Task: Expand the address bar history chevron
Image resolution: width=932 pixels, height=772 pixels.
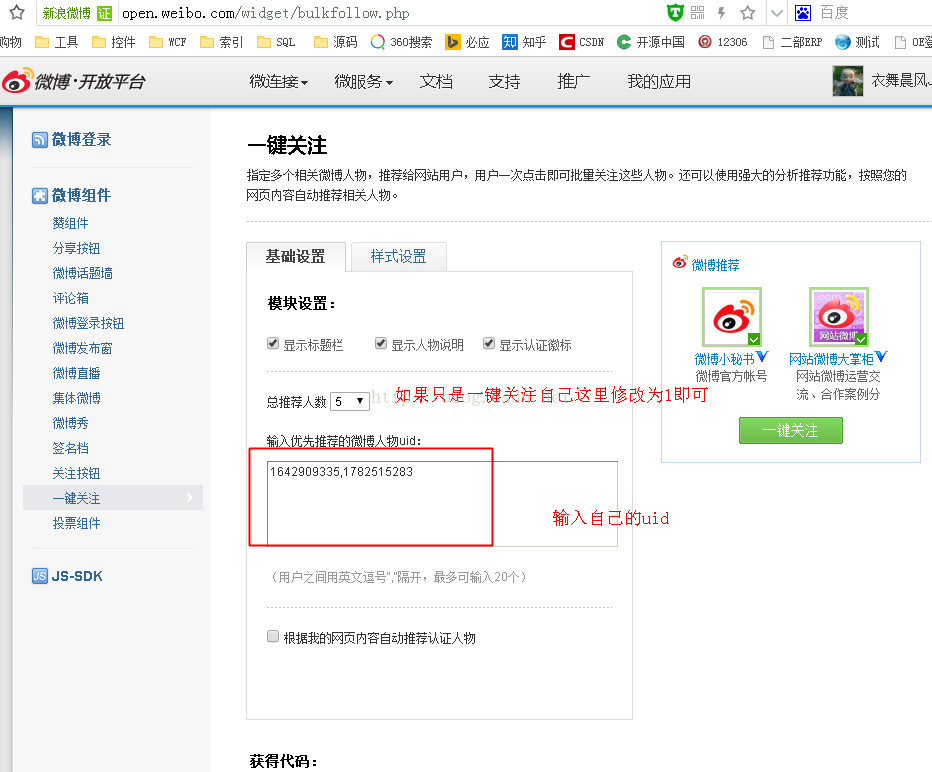Action: 776,13
